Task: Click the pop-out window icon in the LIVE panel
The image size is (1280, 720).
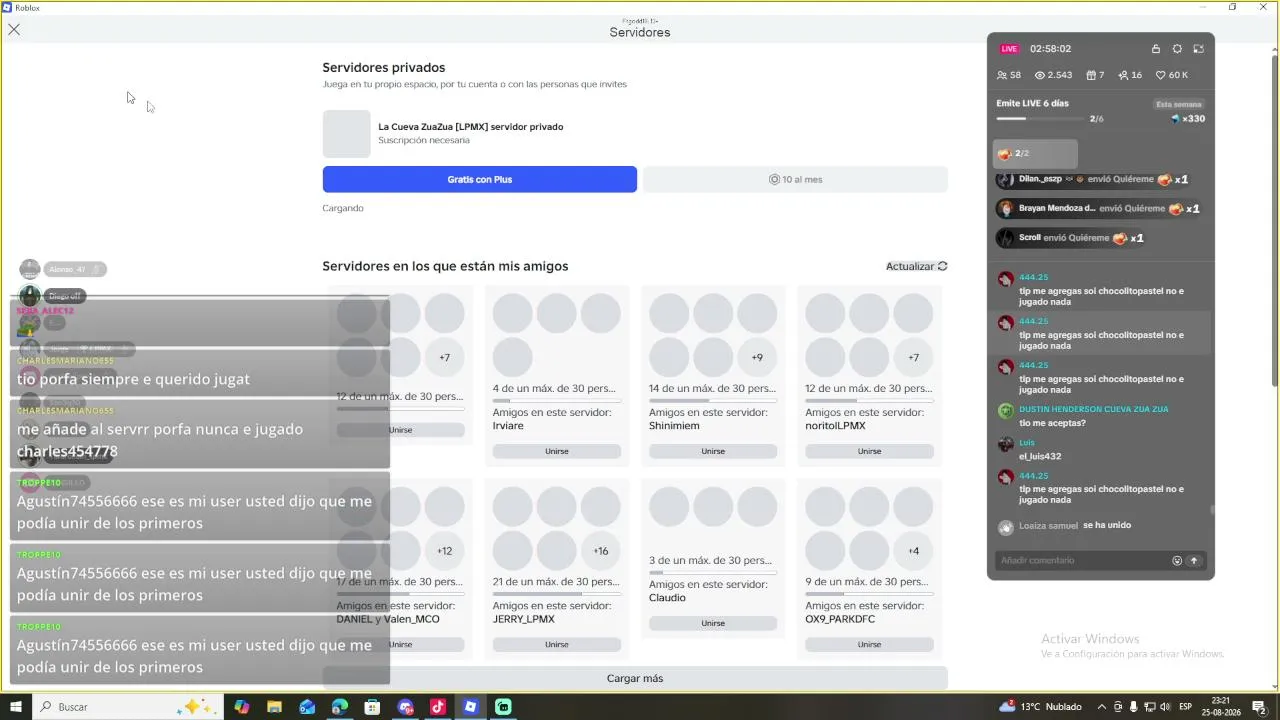Action: click(x=1198, y=49)
